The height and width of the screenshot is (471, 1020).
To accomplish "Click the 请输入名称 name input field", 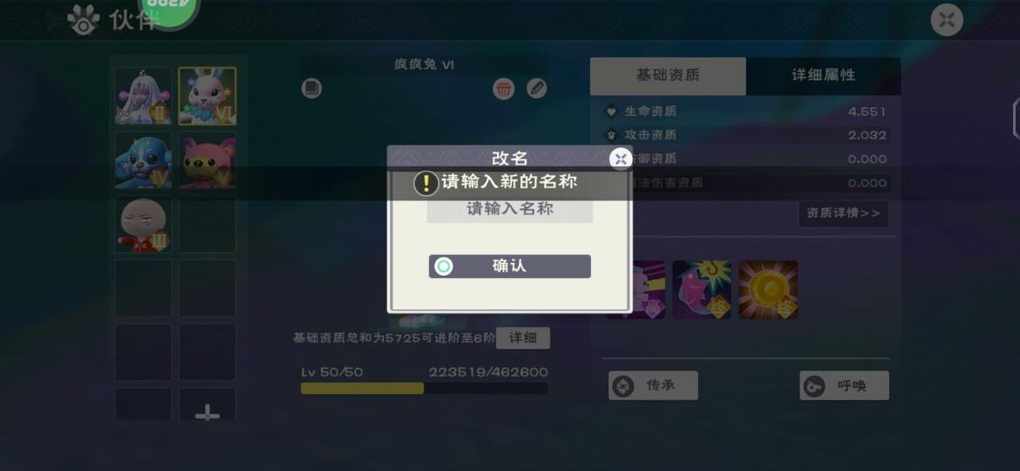I will [x=509, y=209].
